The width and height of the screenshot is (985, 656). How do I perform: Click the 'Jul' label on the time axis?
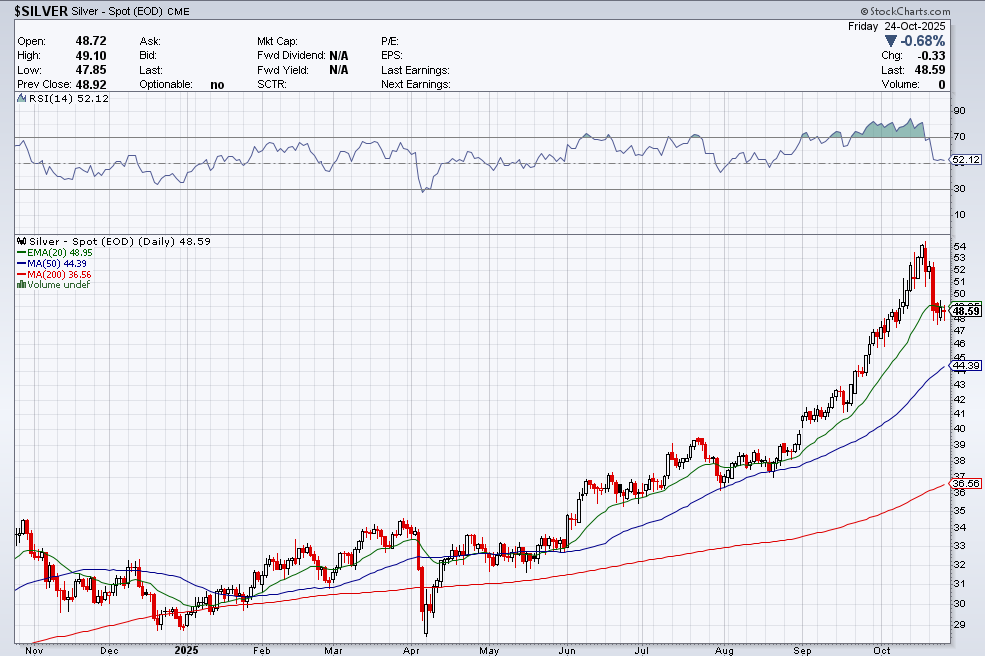tap(641, 650)
